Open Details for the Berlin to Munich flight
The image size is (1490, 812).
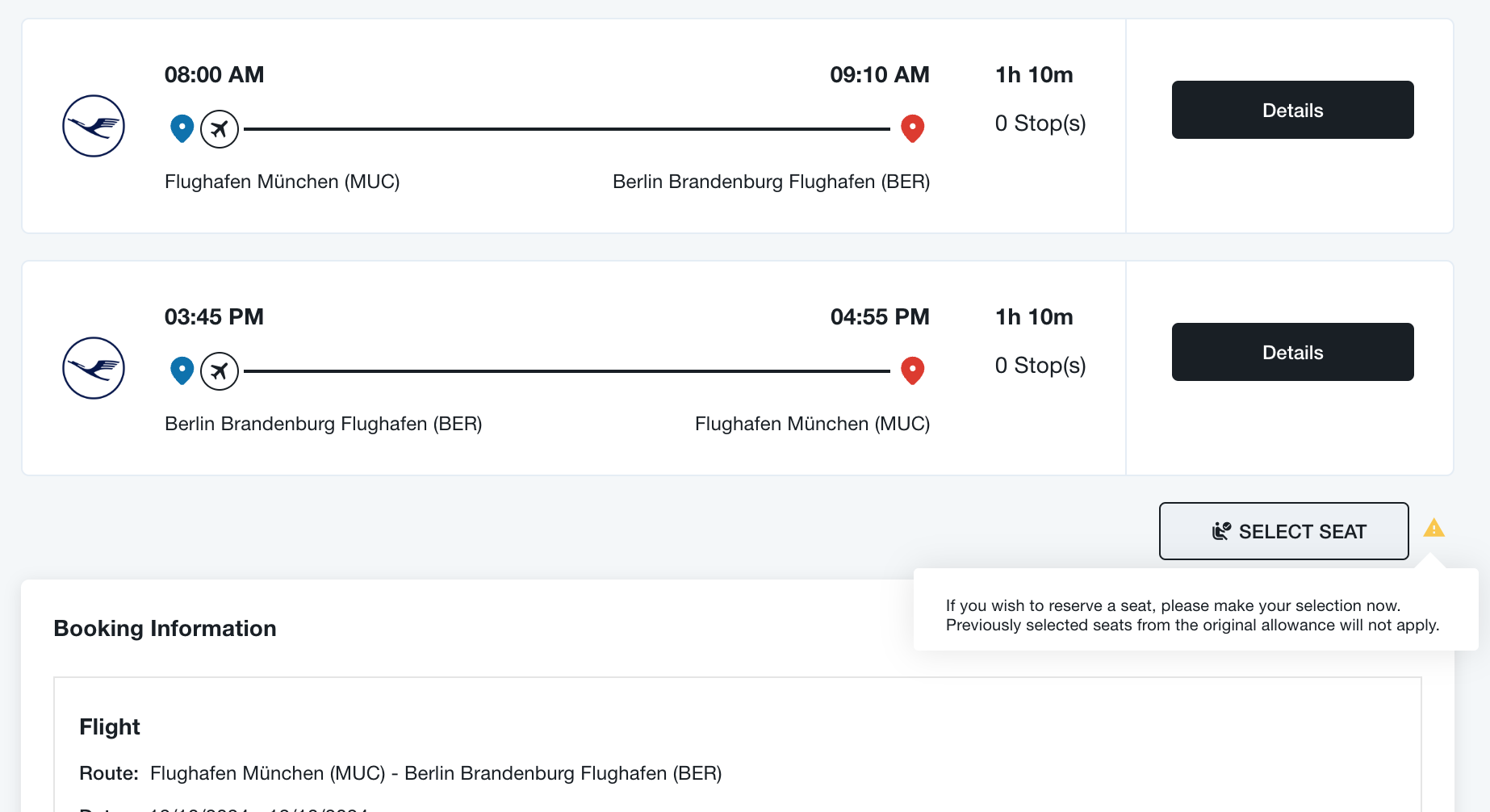(x=1292, y=352)
